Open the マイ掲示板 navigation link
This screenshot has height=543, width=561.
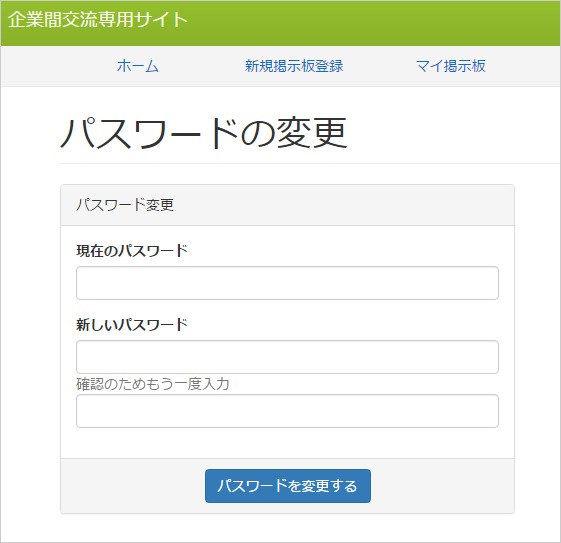(450, 66)
